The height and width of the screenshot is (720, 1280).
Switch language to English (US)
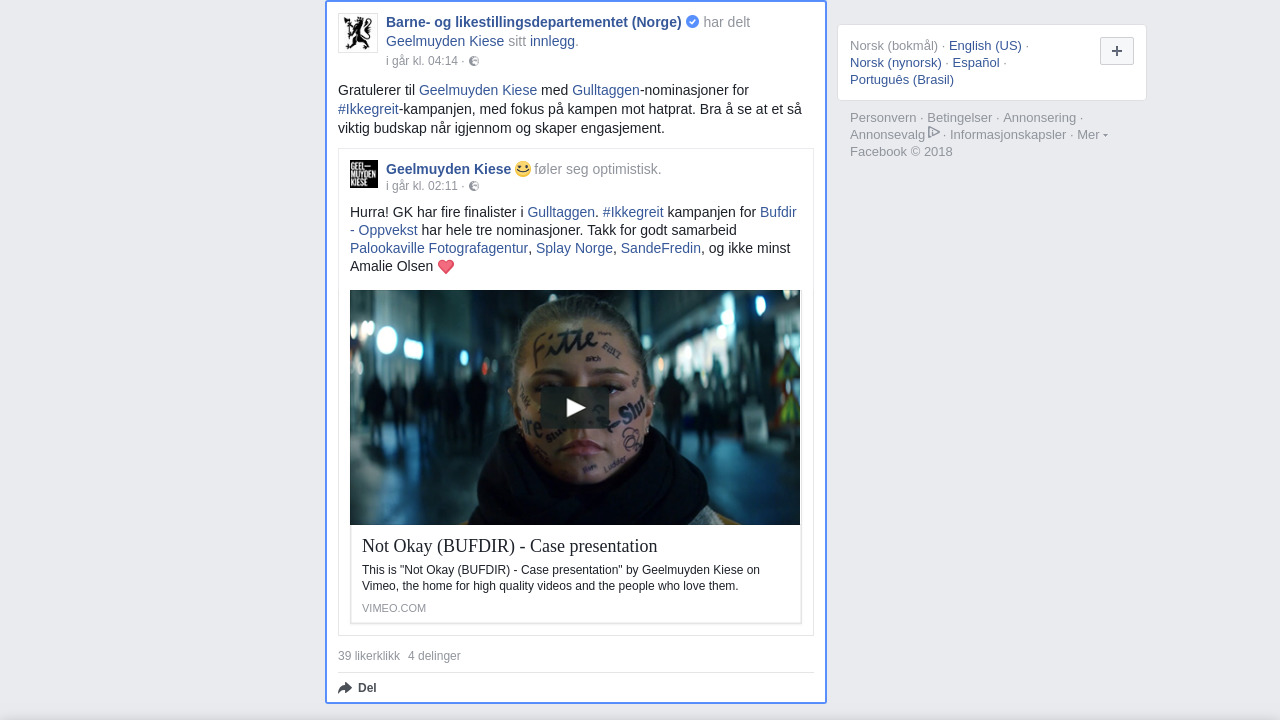[x=985, y=45]
